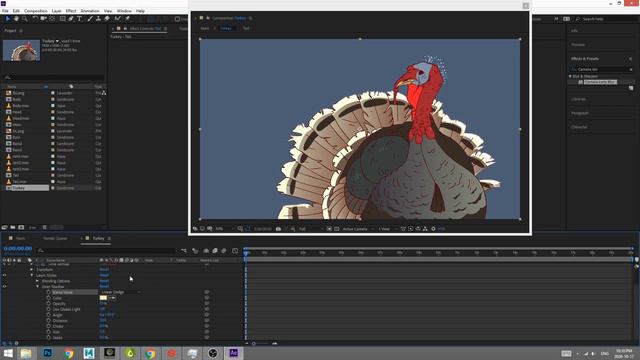Take a snapshot with camera icon in viewer

click(x=278, y=229)
